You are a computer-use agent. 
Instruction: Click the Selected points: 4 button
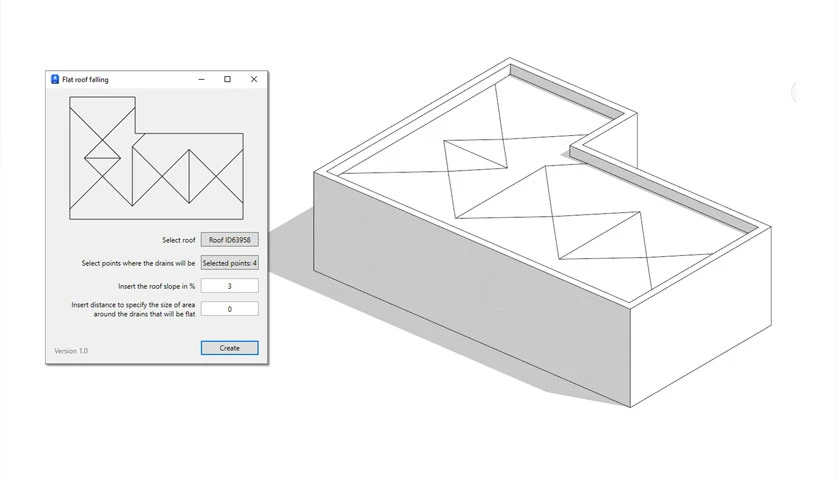(x=230, y=263)
